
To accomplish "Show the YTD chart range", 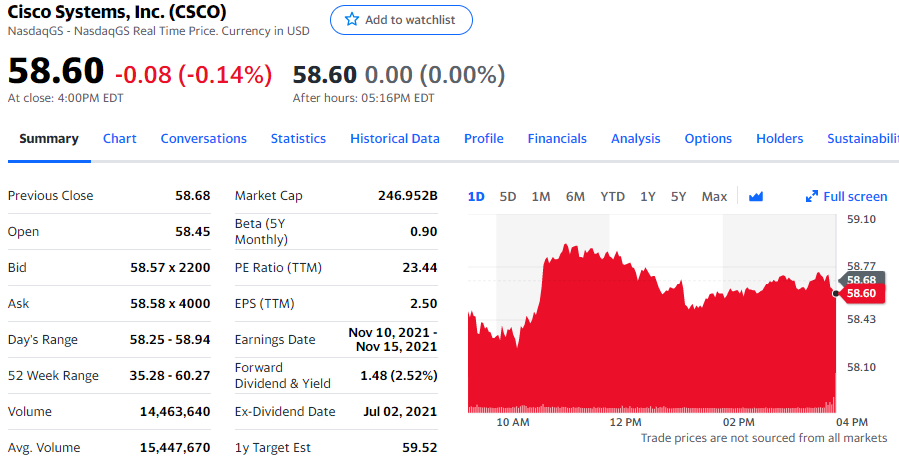I will pyautogui.click(x=612, y=197).
